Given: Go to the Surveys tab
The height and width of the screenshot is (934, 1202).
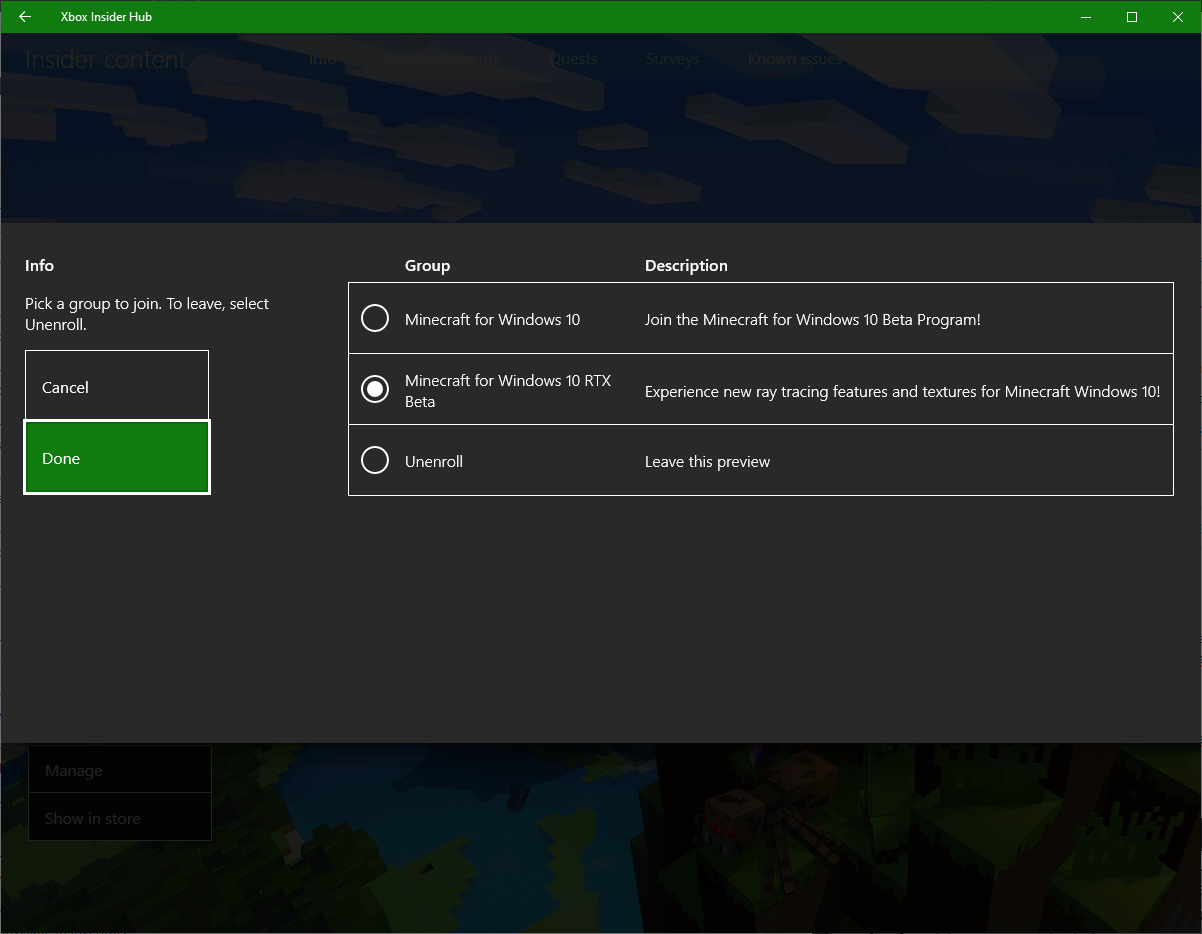Looking at the screenshot, I should [x=672, y=59].
